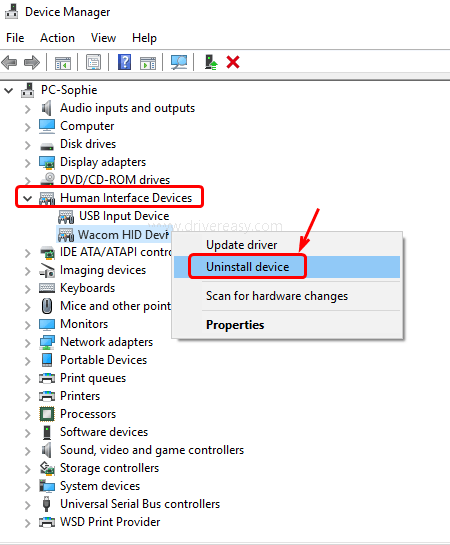Click the Forward arrow toolbar icon
This screenshot has height=545, width=450.
click(32, 63)
